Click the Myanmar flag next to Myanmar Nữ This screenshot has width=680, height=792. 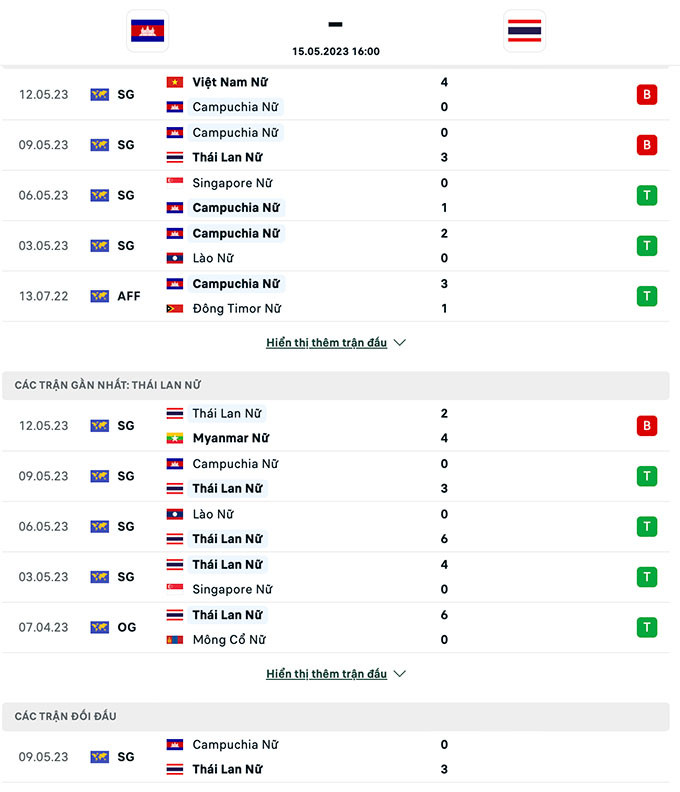coord(175,438)
